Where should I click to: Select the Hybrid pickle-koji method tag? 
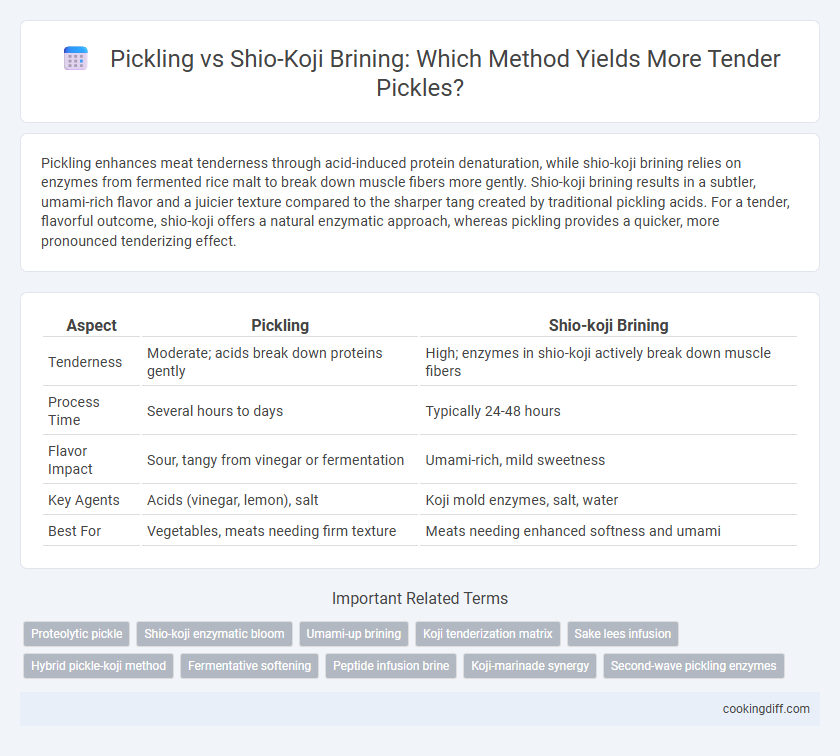click(99, 666)
